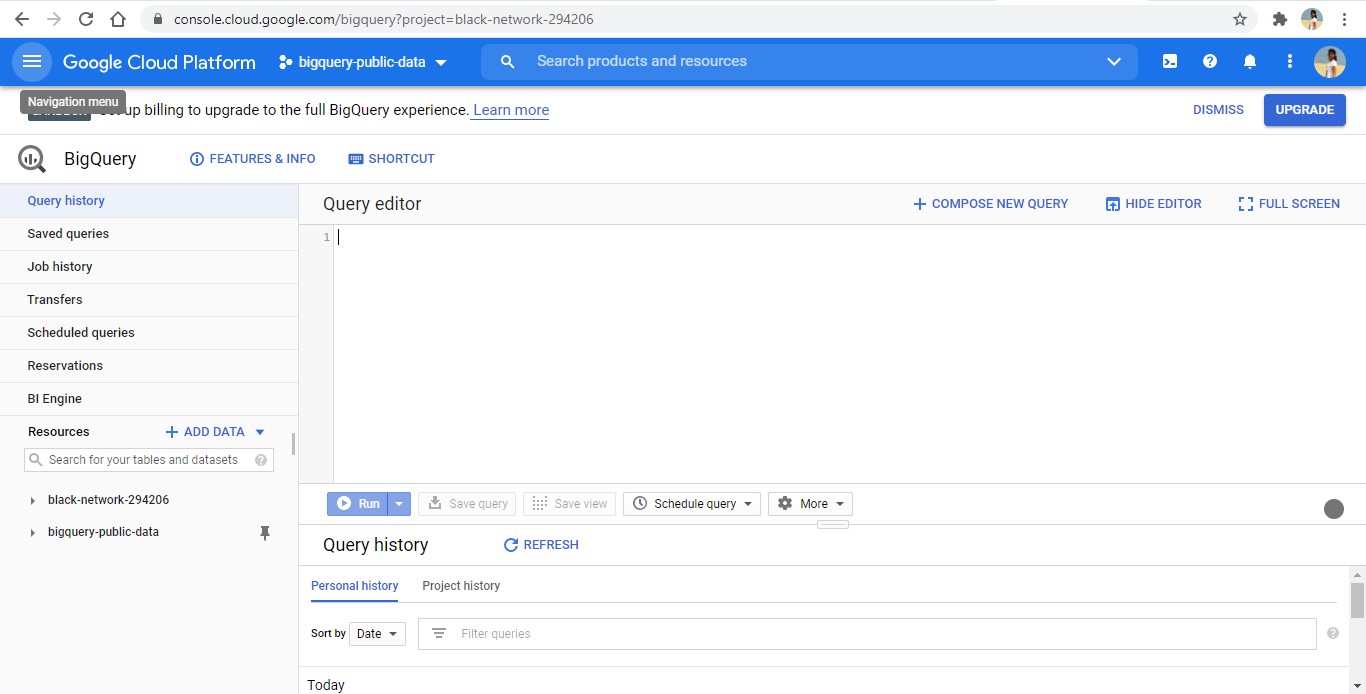
Task: Select Query history in the sidebar
Action: pyautogui.click(x=149, y=201)
